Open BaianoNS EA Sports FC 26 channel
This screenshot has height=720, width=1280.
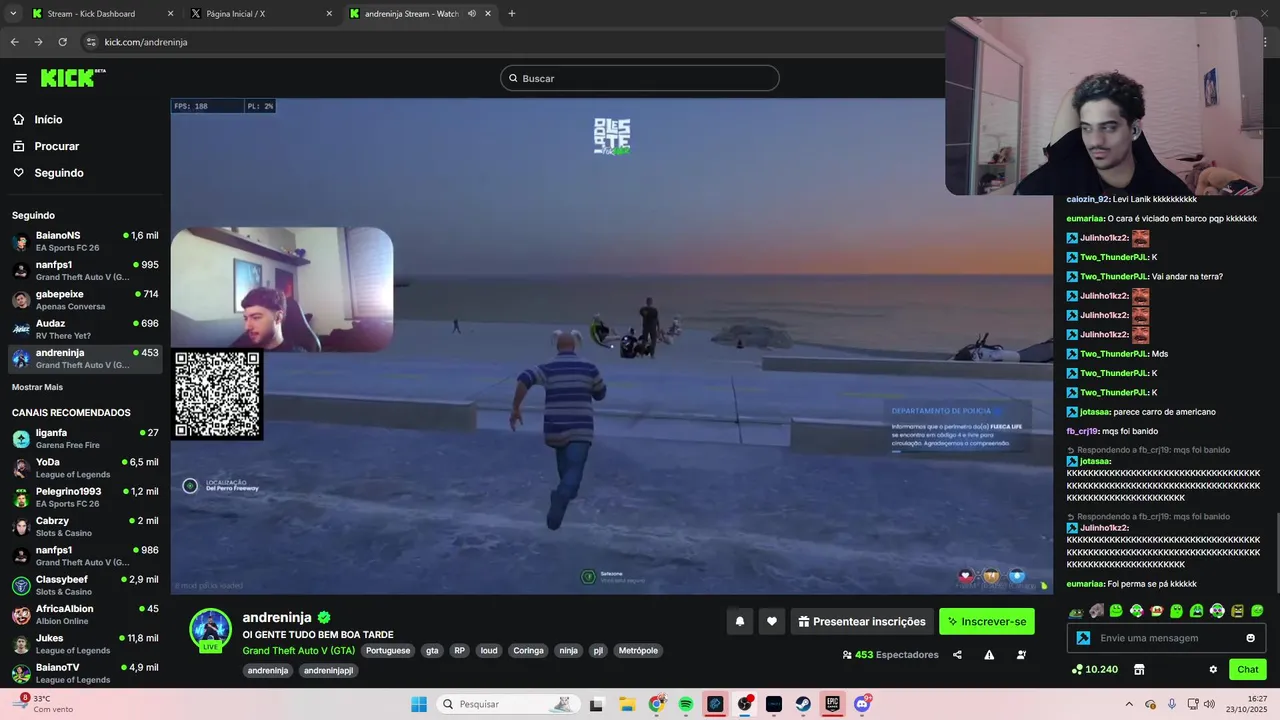(85, 241)
